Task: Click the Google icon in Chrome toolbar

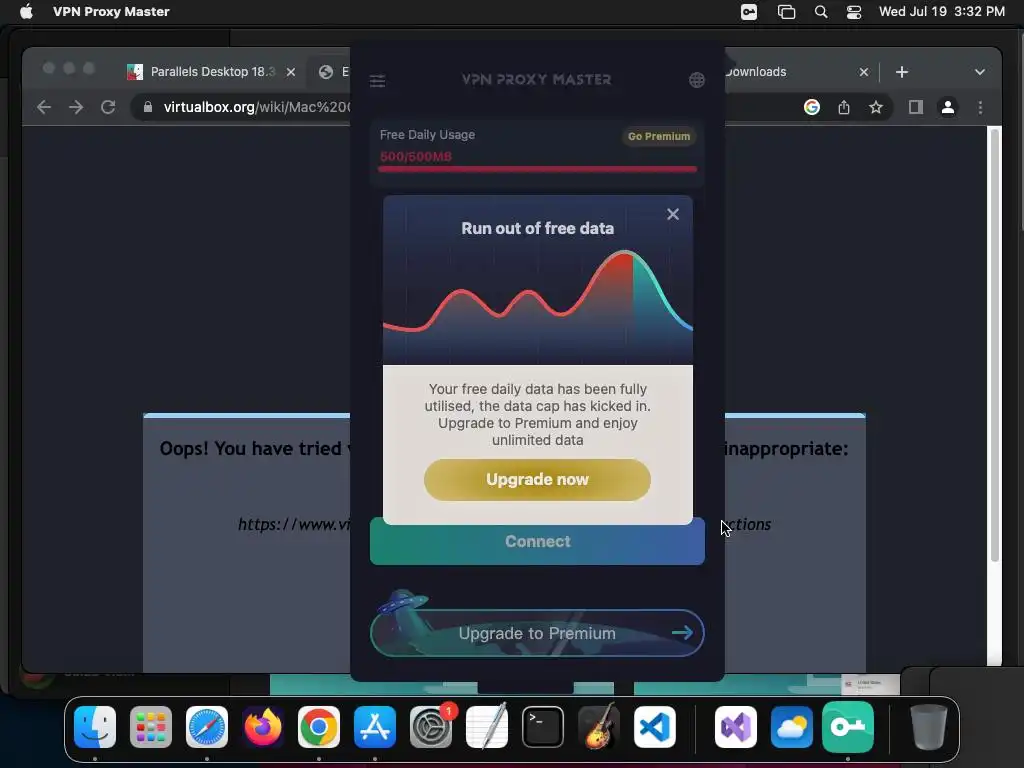Action: coord(812,107)
